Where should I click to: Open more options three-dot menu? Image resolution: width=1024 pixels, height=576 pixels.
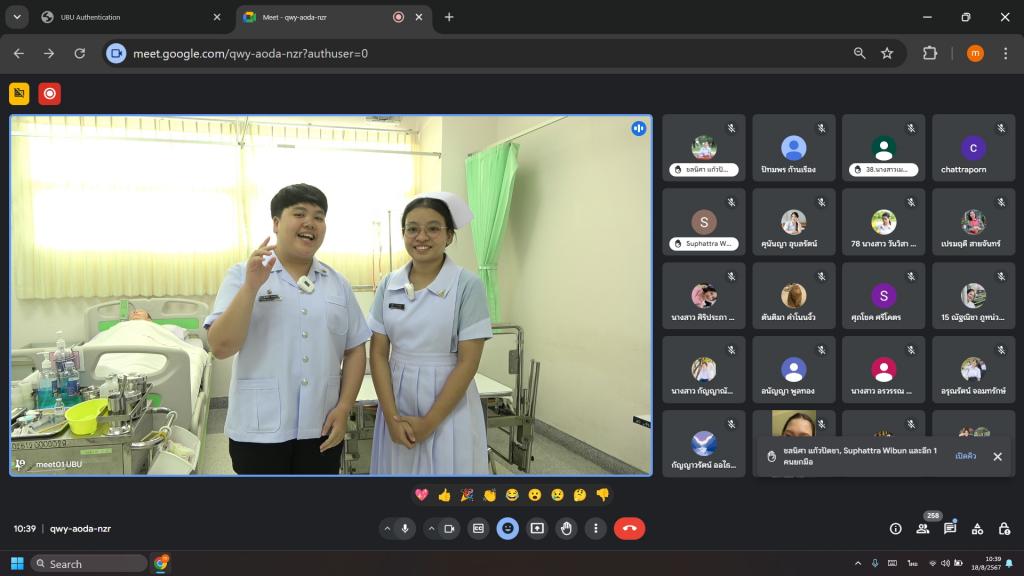596,529
